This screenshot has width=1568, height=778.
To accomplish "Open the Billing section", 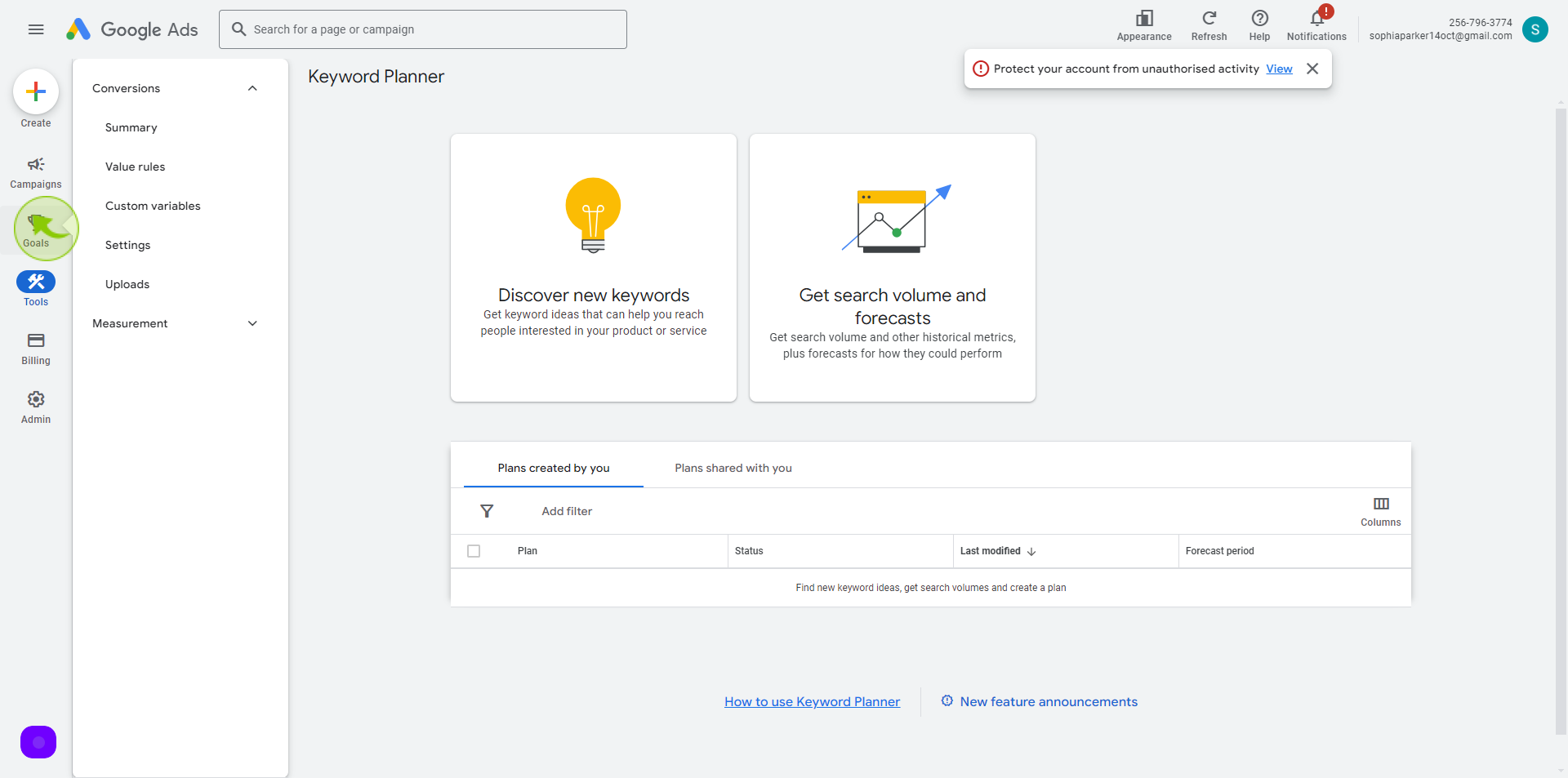I will pyautogui.click(x=36, y=349).
